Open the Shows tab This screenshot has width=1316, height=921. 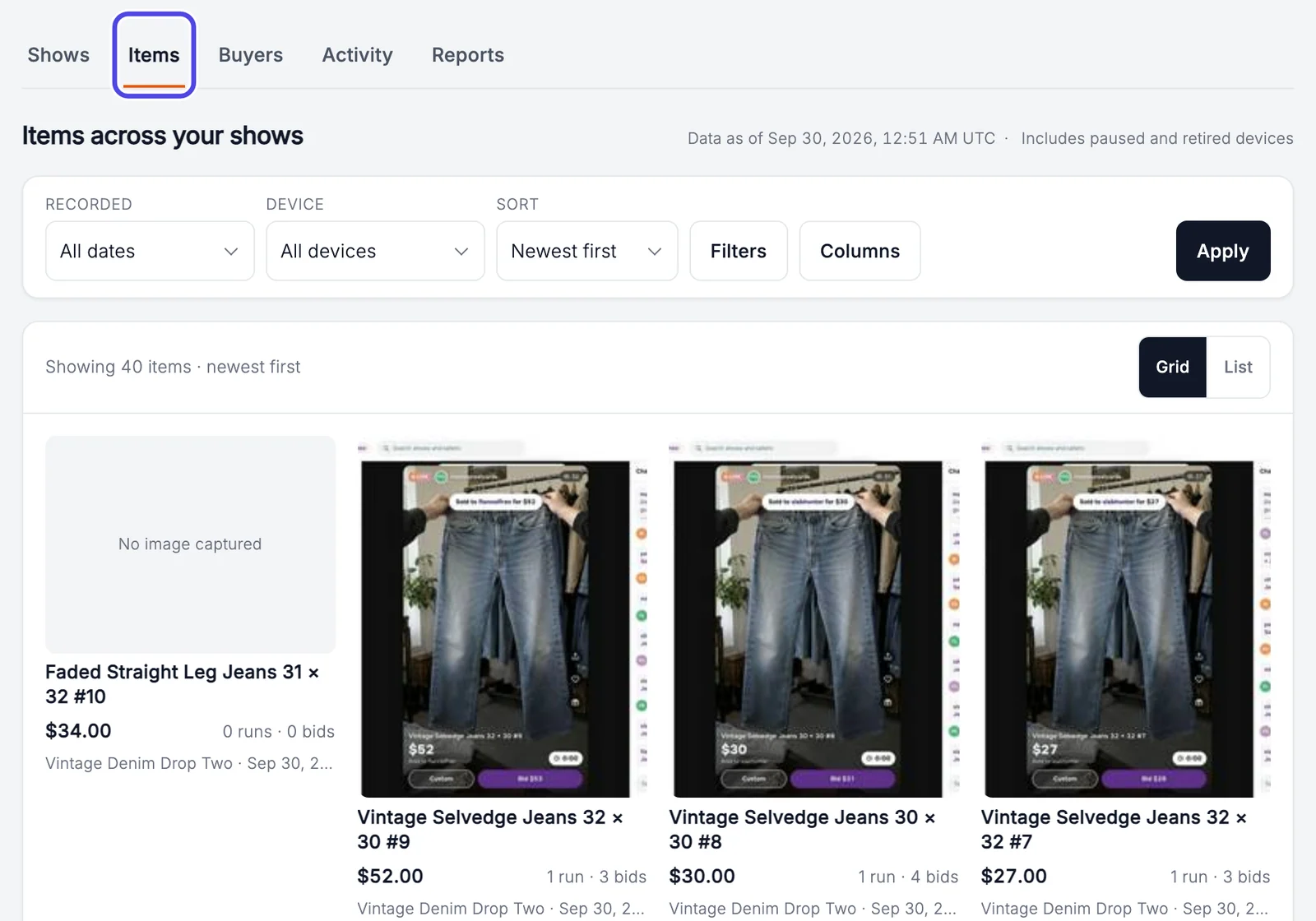tap(58, 55)
